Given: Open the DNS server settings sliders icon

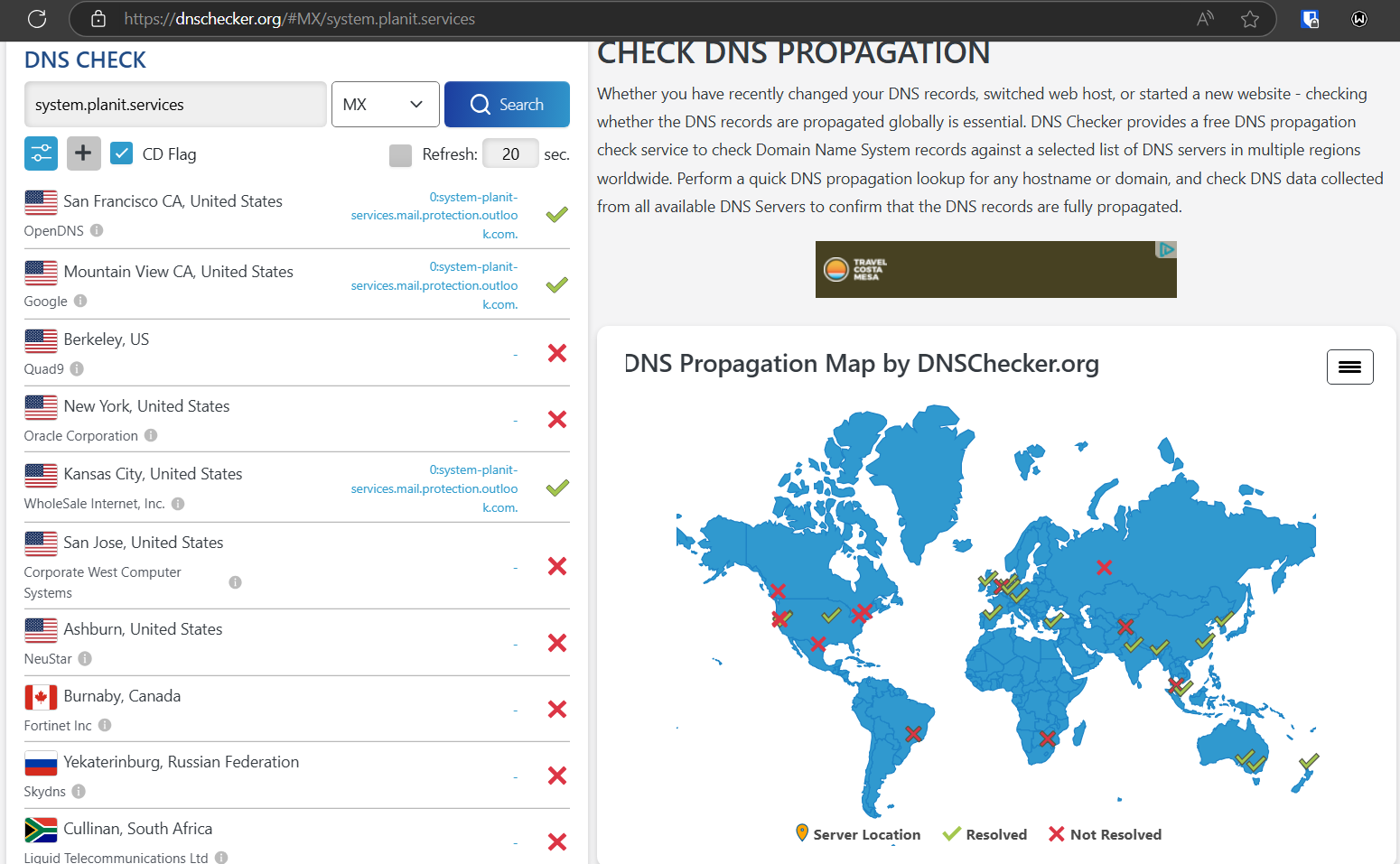Looking at the screenshot, I should coord(41,153).
